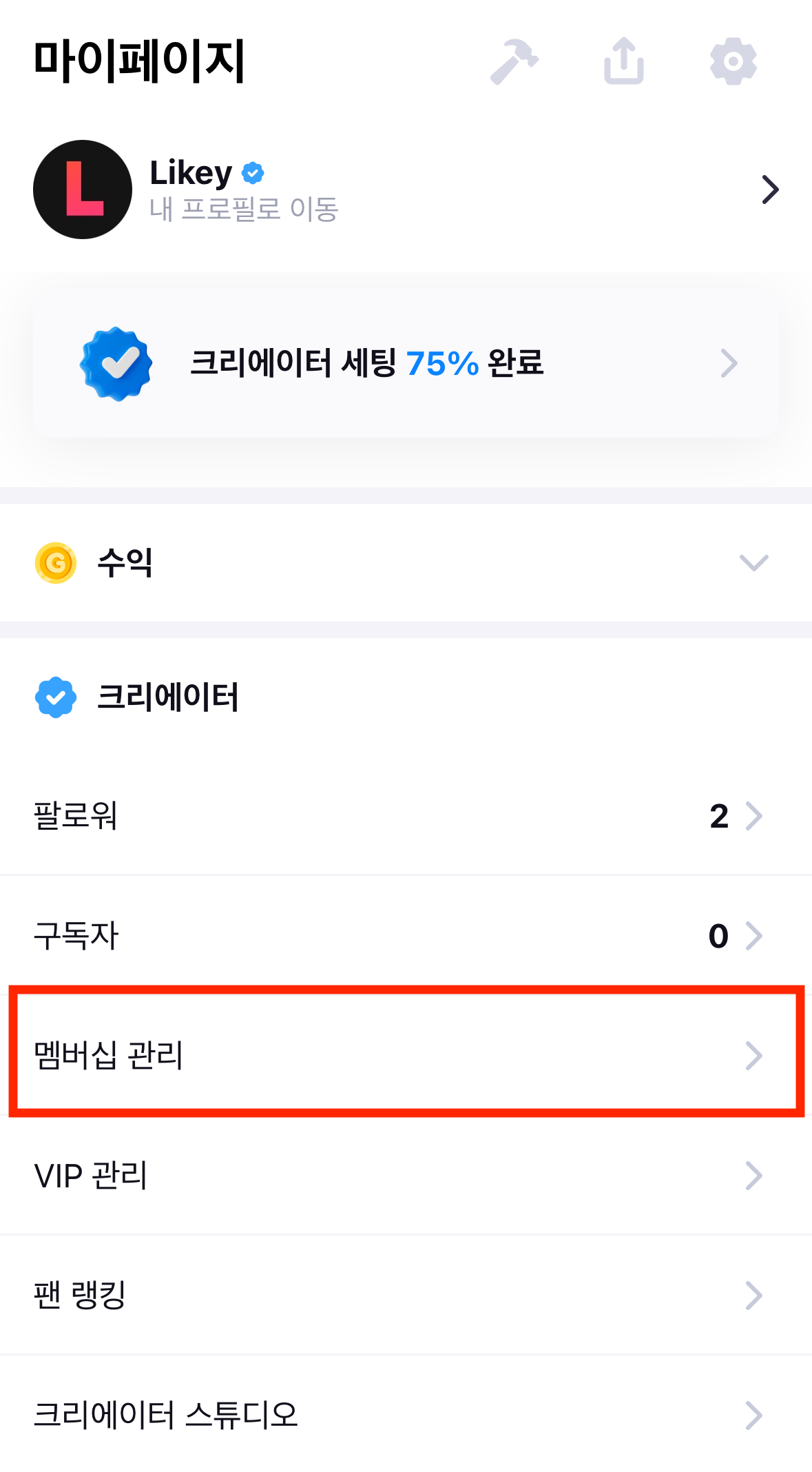Open 구독자 list showing 0
This screenshot has width=812, height=1472.
[406, 936]
